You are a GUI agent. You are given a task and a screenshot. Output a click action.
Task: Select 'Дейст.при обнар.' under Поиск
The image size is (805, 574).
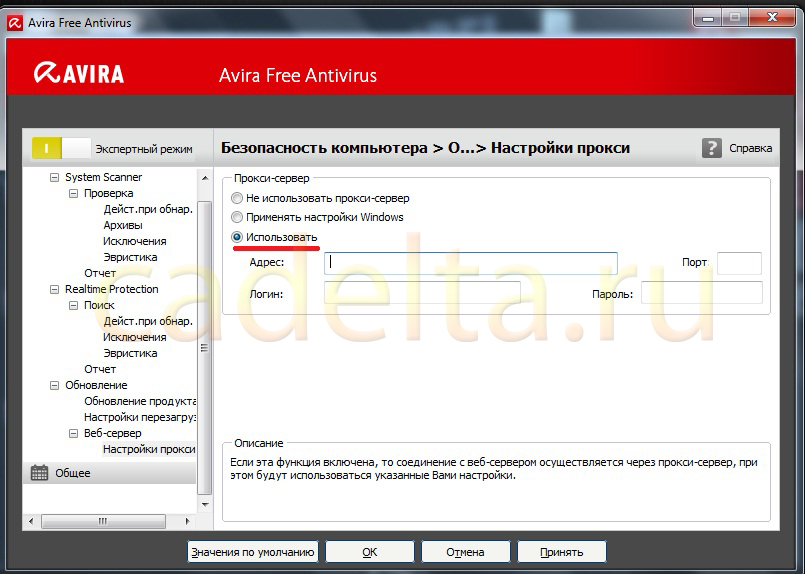[x=148, y=321]
